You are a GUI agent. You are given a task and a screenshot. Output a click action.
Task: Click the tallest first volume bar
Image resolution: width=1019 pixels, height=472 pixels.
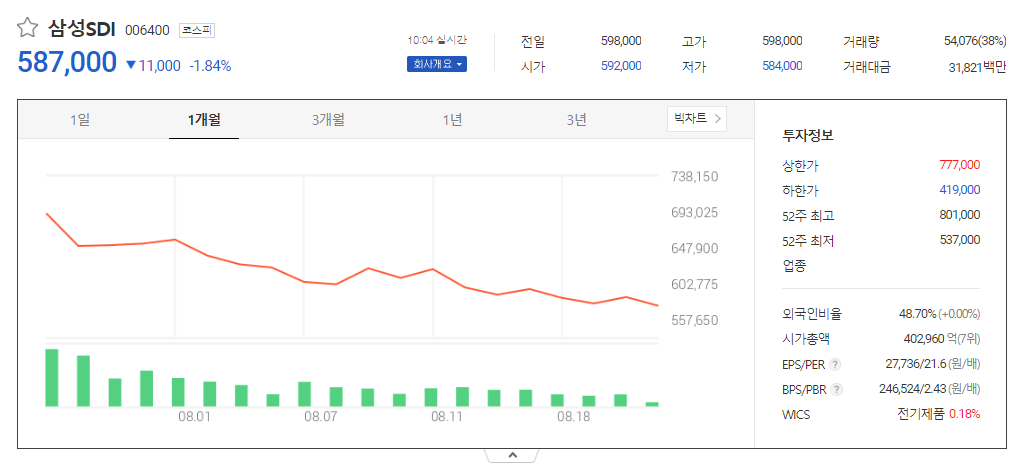[x=52, y=378]
